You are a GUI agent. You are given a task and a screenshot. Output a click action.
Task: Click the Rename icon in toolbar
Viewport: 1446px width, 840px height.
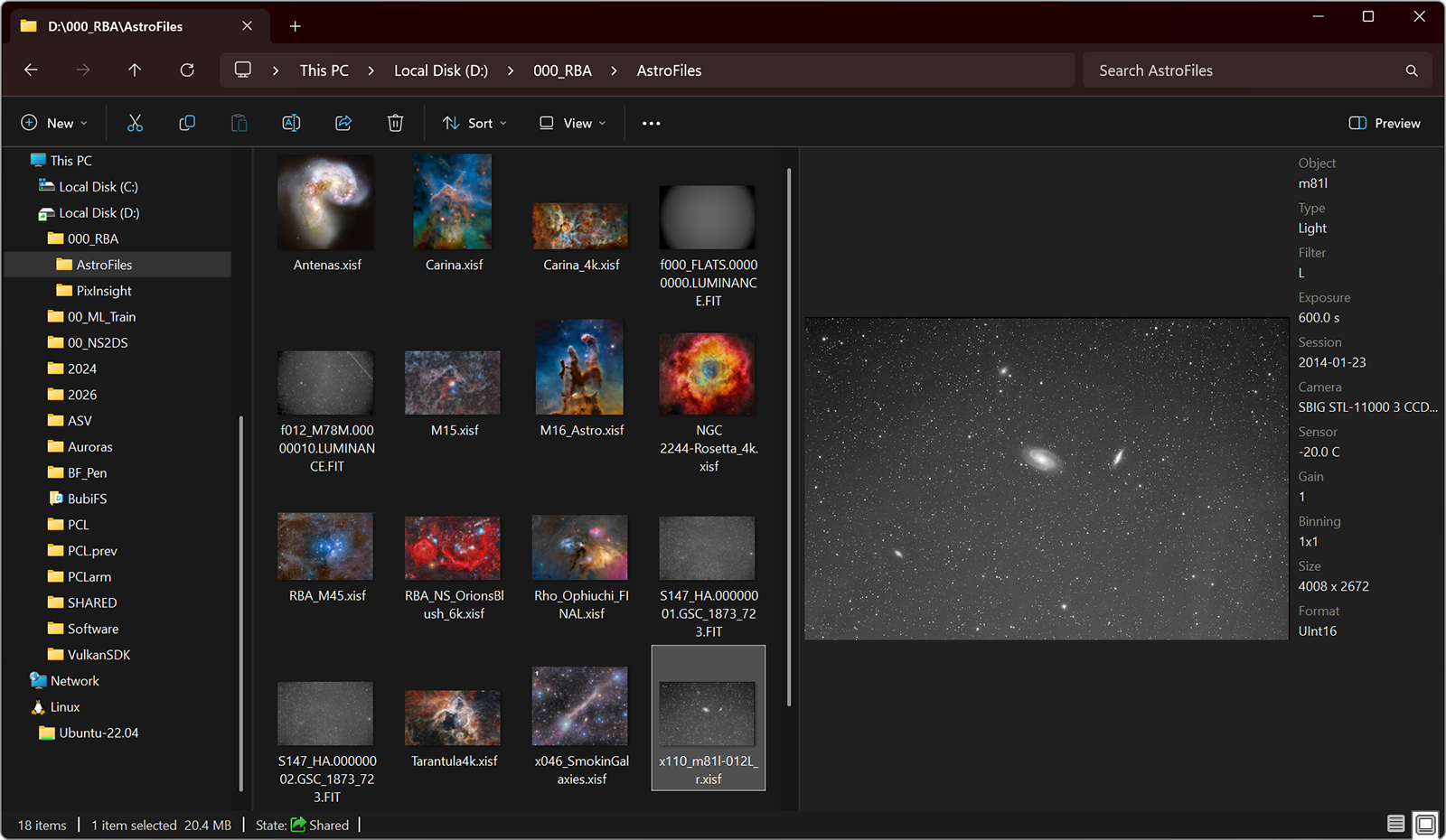[291, 123]
